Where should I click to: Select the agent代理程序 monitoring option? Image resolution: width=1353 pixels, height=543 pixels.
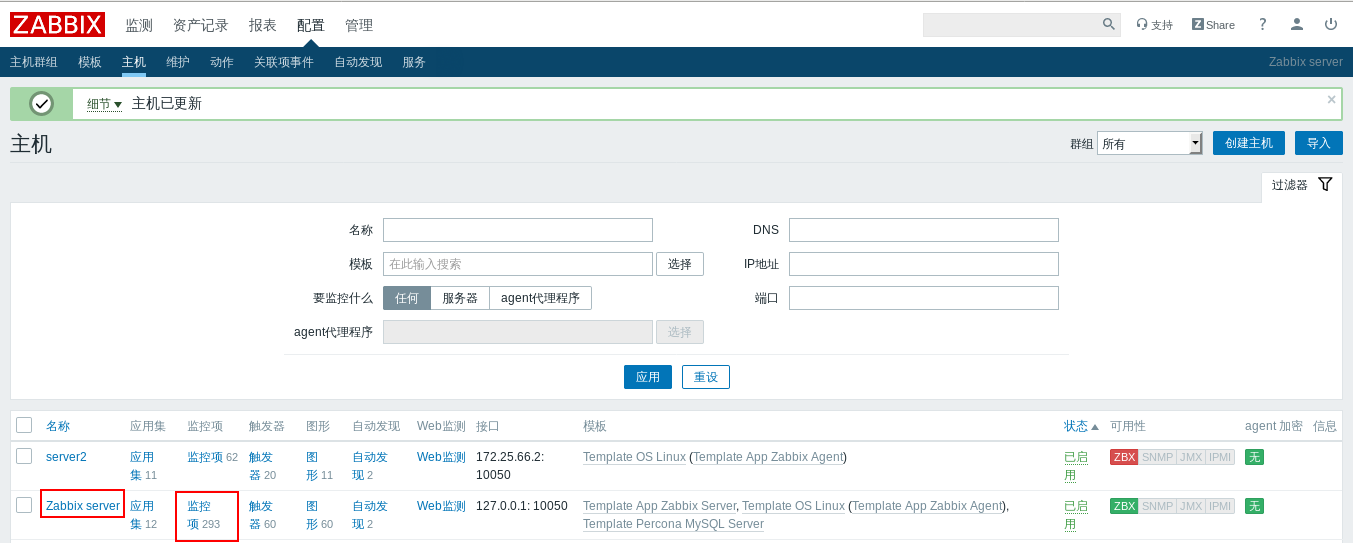point(540,298)
